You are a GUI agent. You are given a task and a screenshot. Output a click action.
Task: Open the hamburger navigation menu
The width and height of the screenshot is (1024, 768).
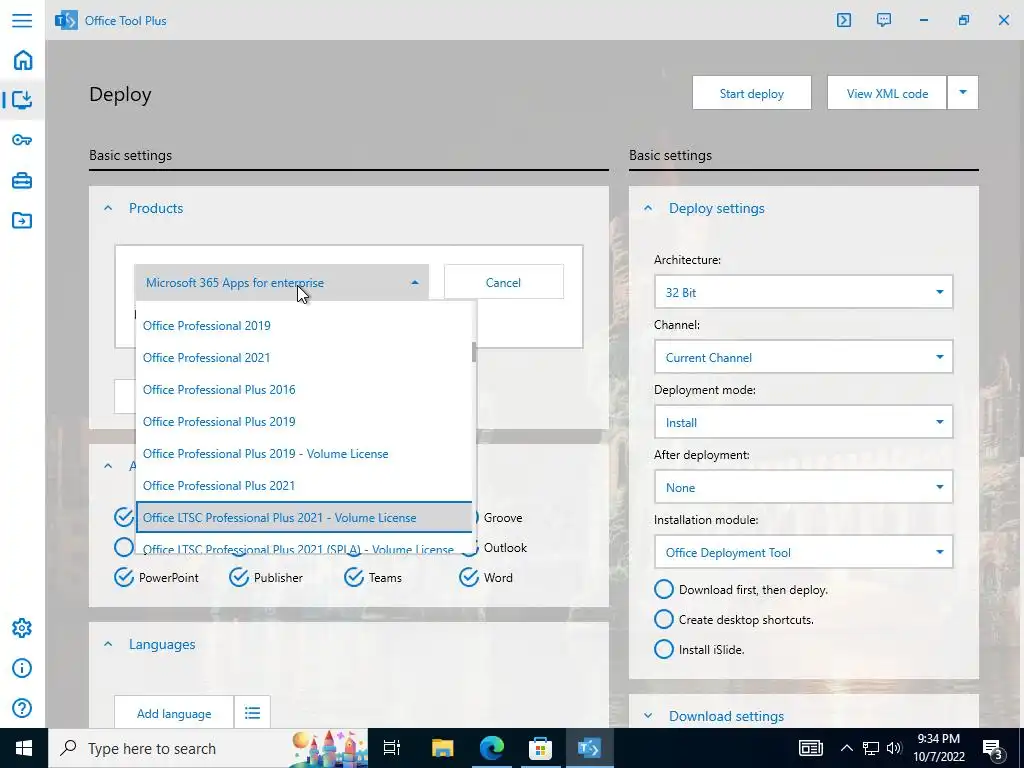(x=22, y=20)
